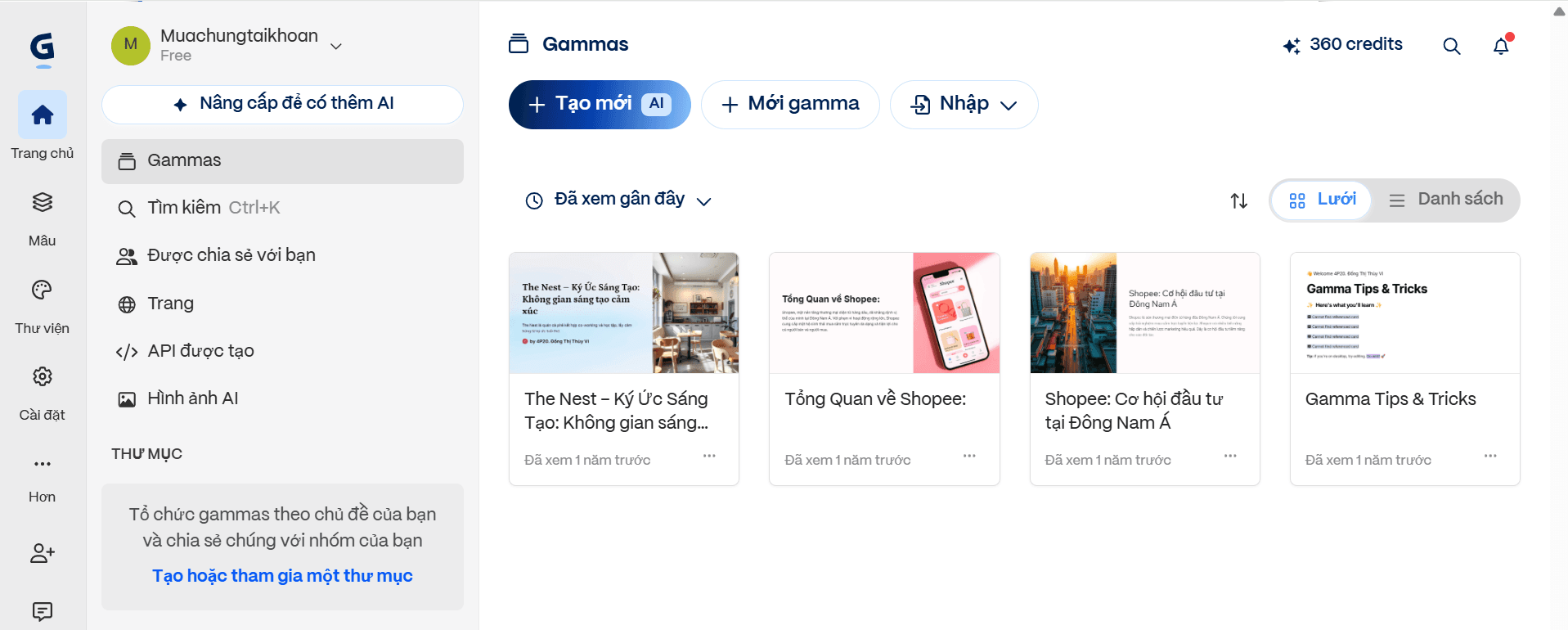Expand the Đã xem gần đây filter
The height and width of the screenshot is (630, 1568).
click(x=618, y=200)
